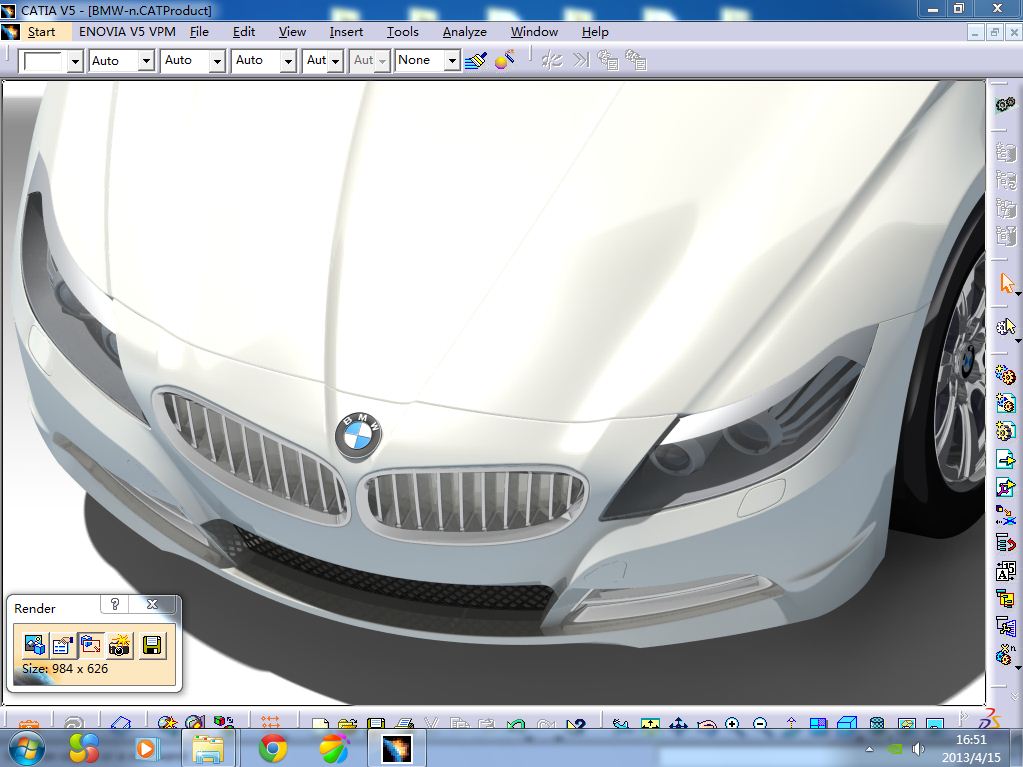Open render settings icon in Render panel
The image size is (1023, 767).
(63, 645)
